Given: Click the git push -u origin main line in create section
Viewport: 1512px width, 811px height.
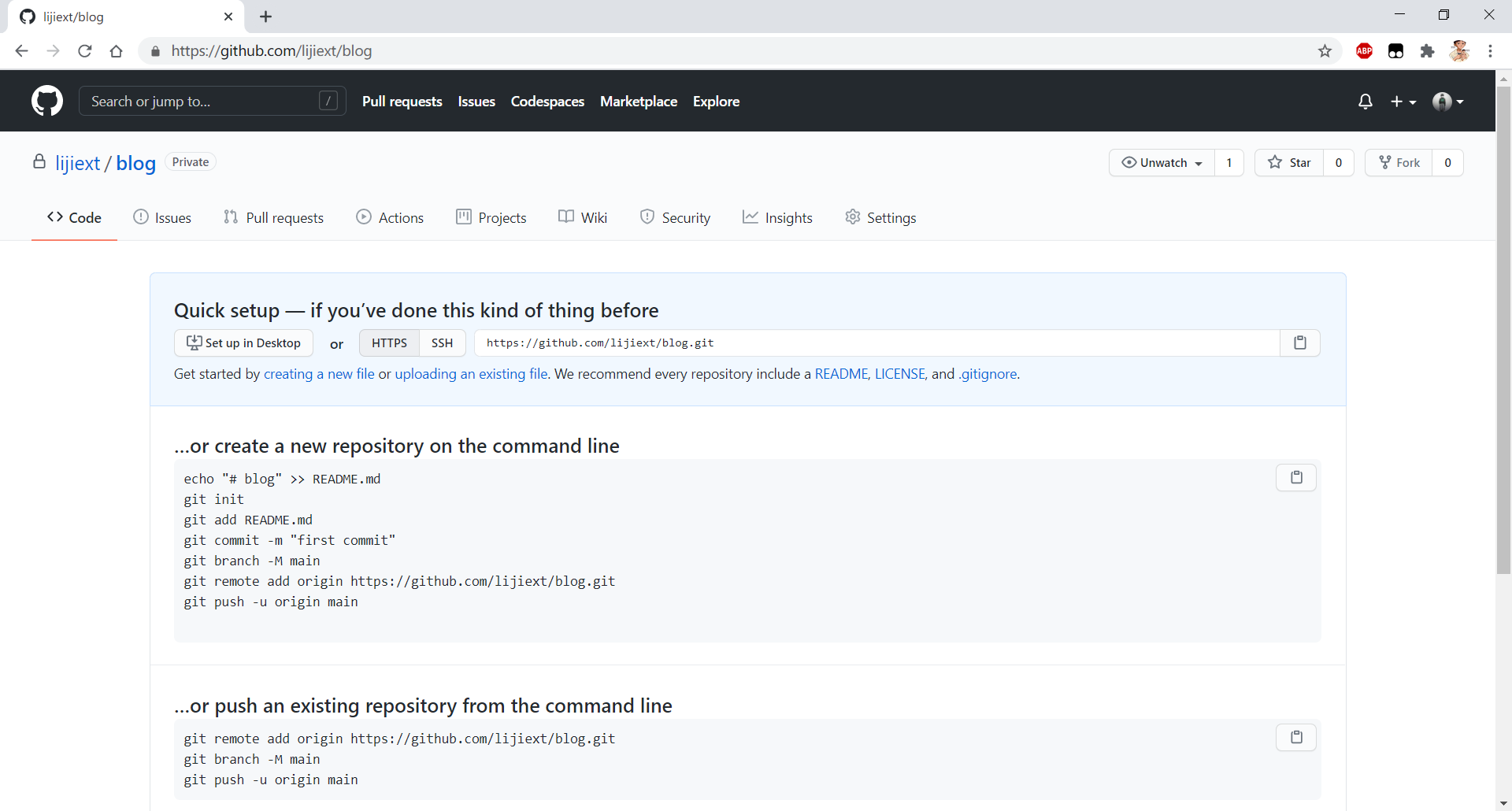Looking at the screenshot, I should click(x=271, y=602).
